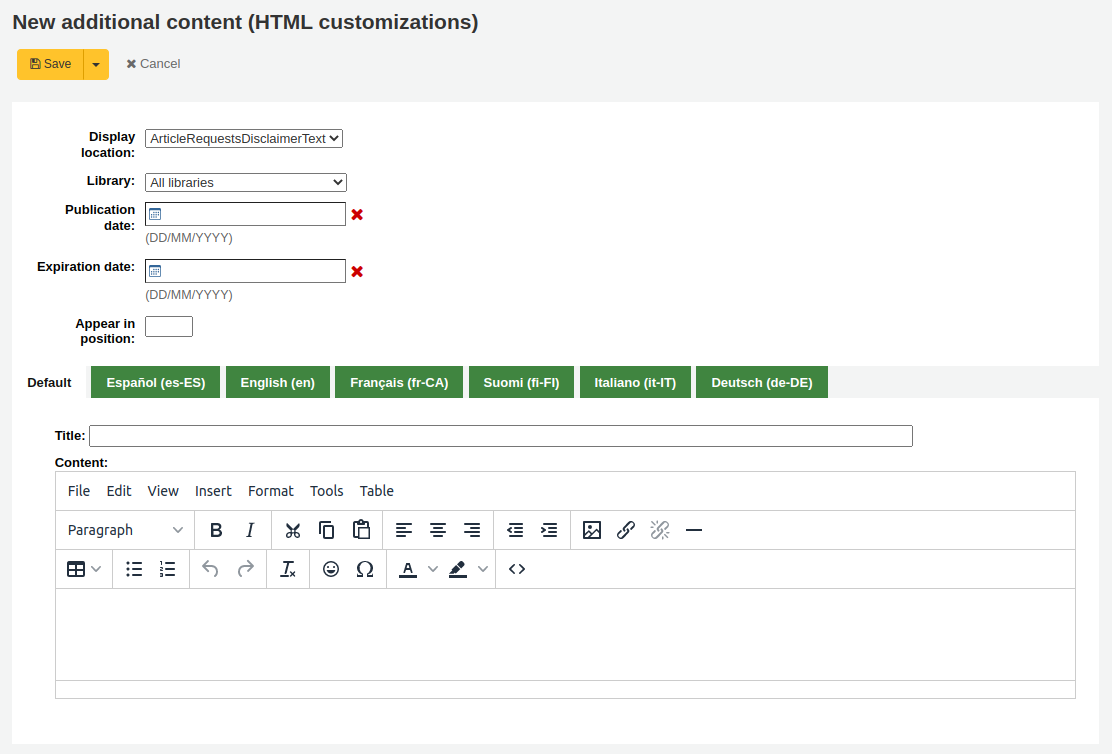Viewport: 1112px width, 754px height.
Task: Open the File menu in the editor
Action: [x=79, y=491]
